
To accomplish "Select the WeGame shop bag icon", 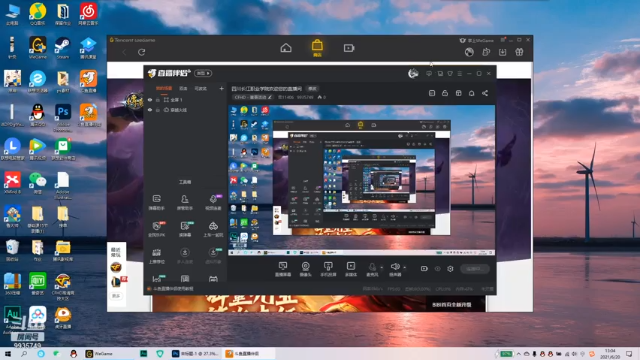I will (317, 47).
